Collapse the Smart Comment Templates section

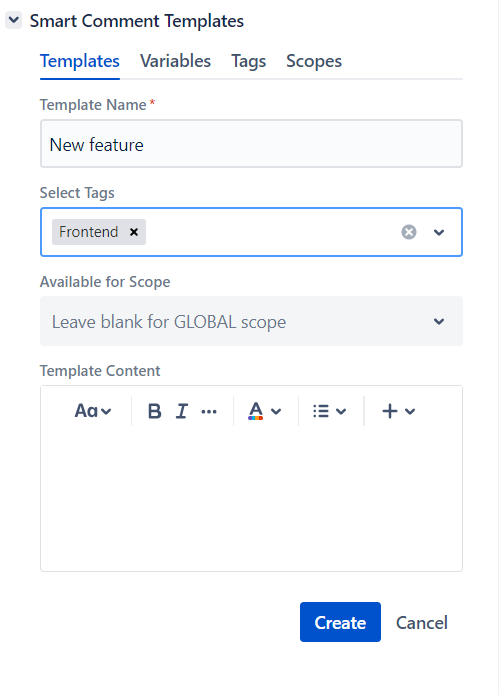click(x=14, y=20)
